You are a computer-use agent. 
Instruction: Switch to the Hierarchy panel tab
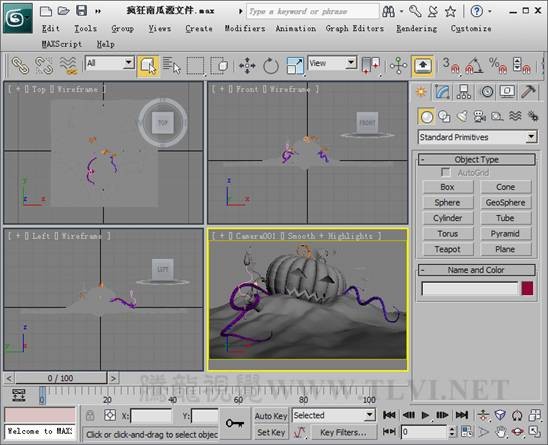click(x=464, y=92)
